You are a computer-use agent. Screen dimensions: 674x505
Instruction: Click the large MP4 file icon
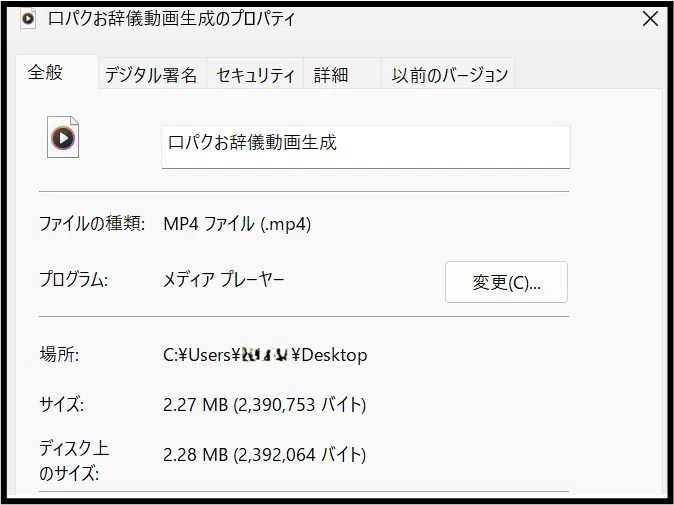63,137
